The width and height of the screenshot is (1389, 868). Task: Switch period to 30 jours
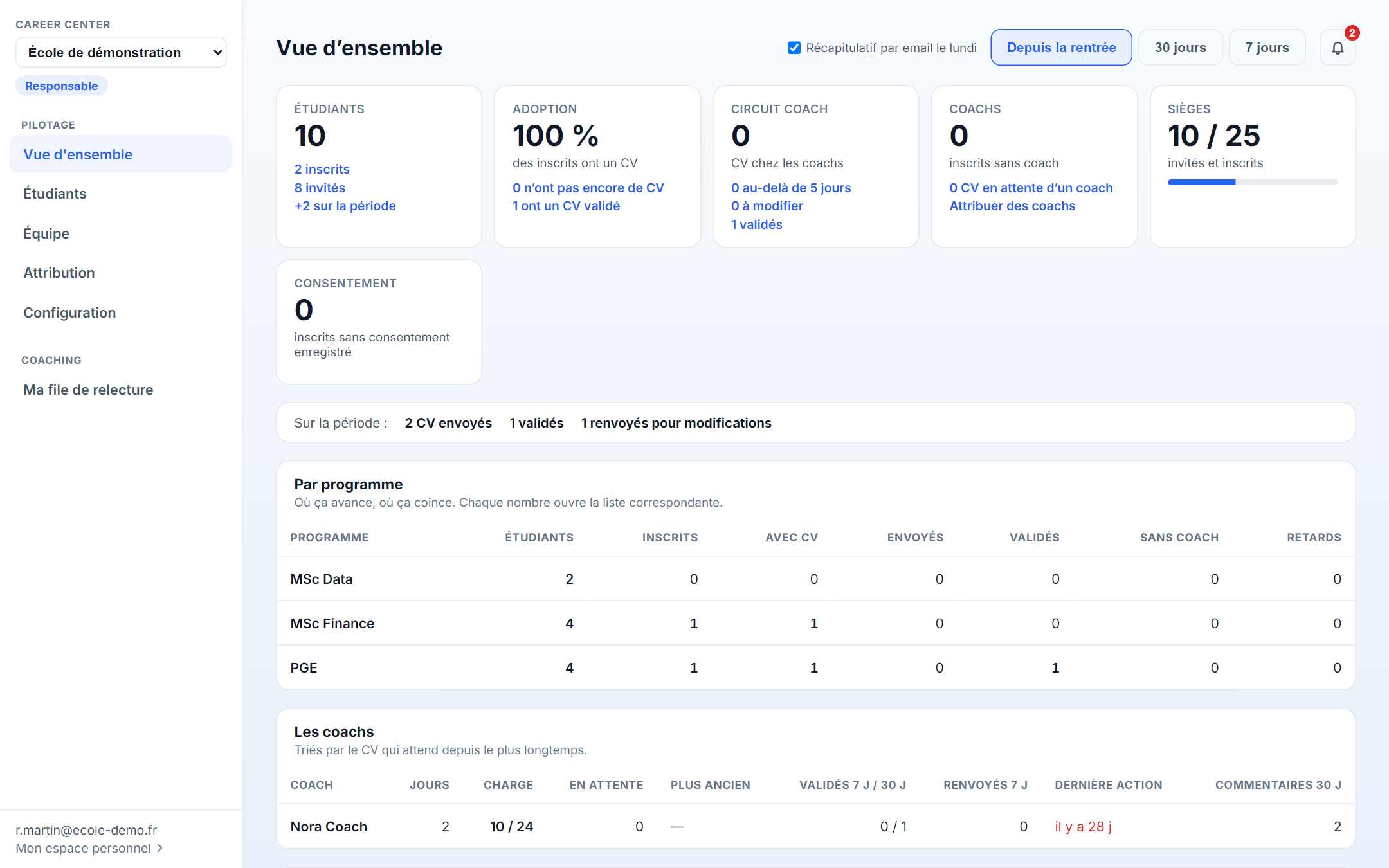pyautogui.click(x=1180, y=48)
